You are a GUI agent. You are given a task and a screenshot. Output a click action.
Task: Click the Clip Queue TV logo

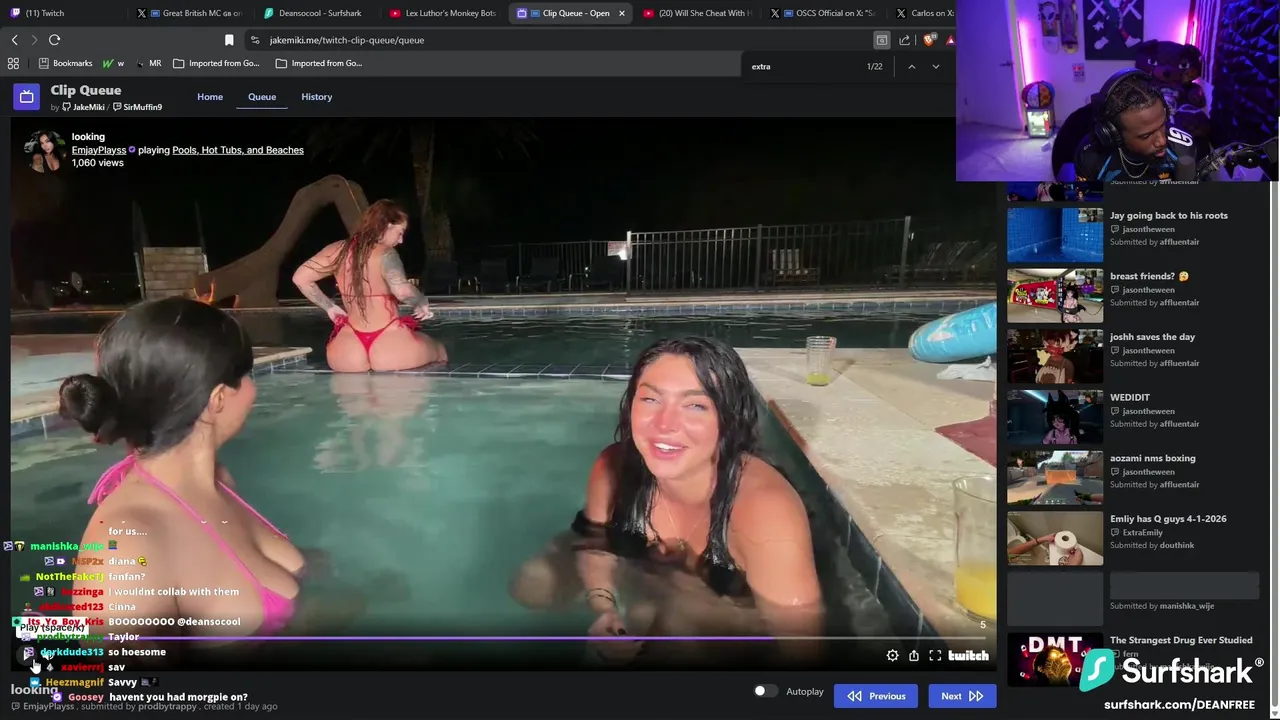pos(26,97)
